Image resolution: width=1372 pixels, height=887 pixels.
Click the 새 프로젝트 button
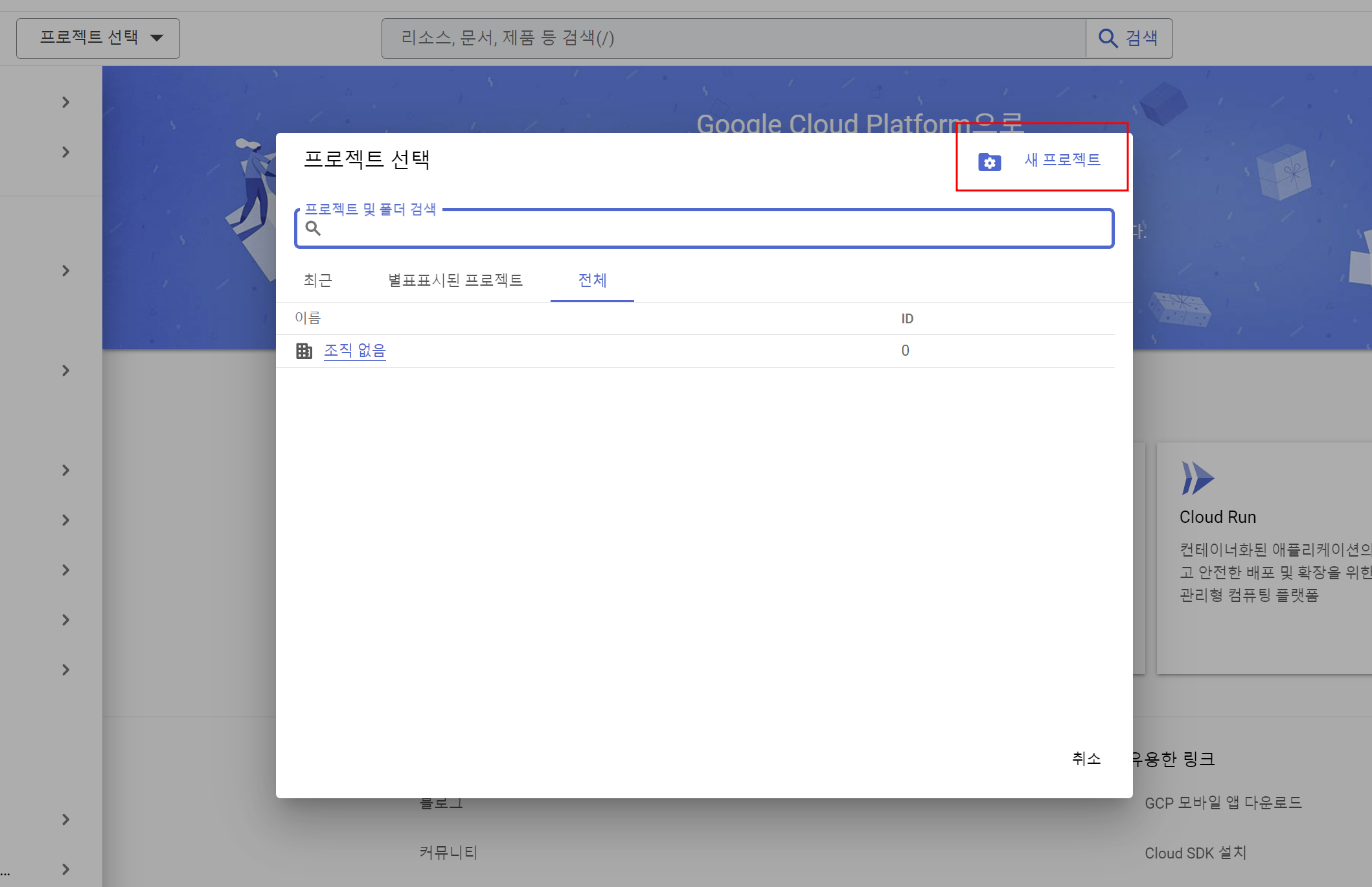[1062, 159]
